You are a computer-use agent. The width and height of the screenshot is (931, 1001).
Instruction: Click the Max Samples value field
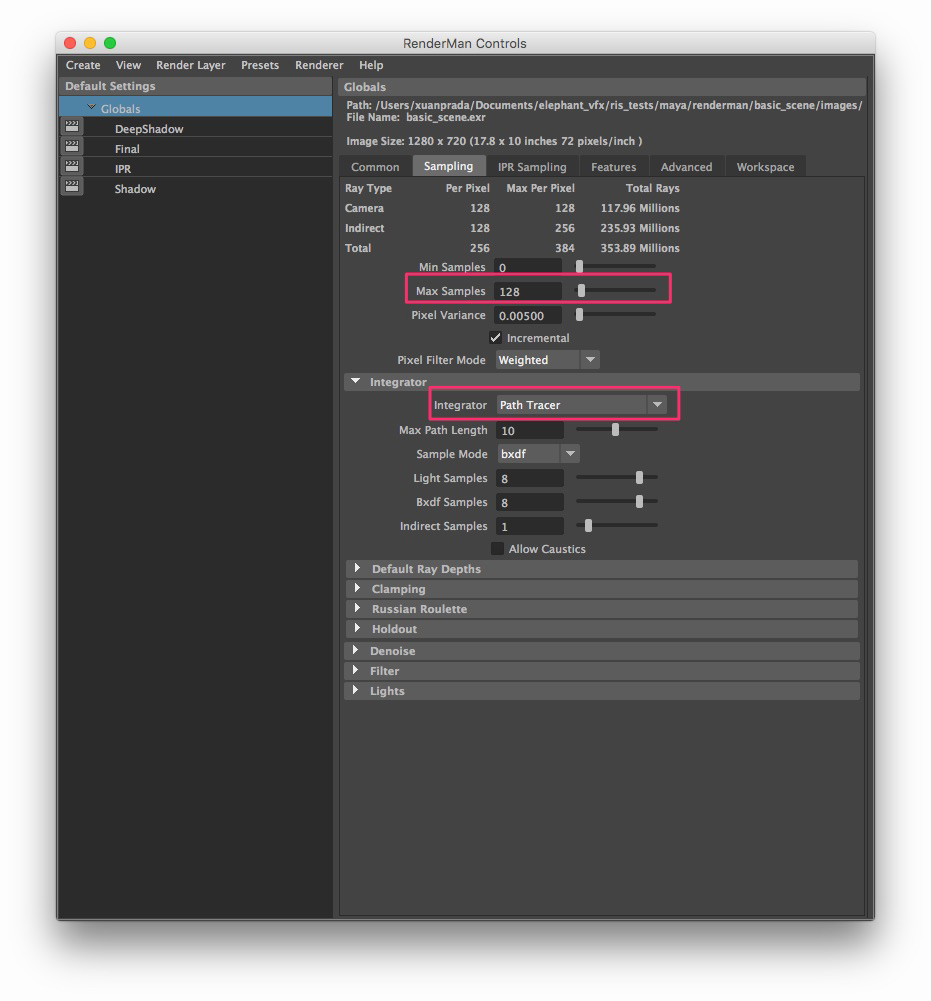pyautogui.click(x=528, y=291)
